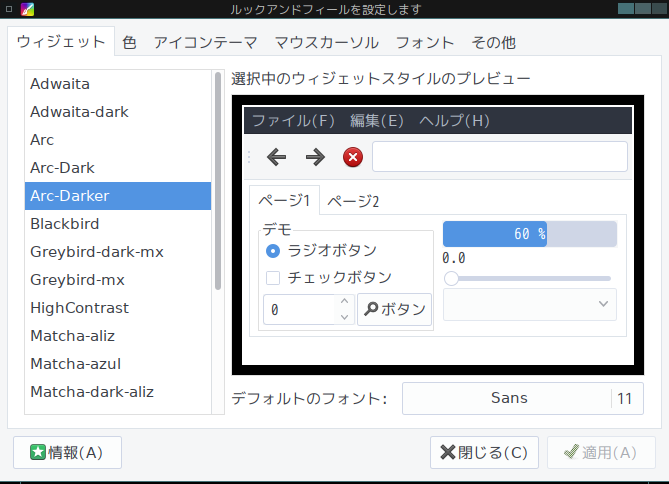Viewport: 669px width, 484px height.
Task: Select the Arc theme
Action: click(x=118, y=140)
